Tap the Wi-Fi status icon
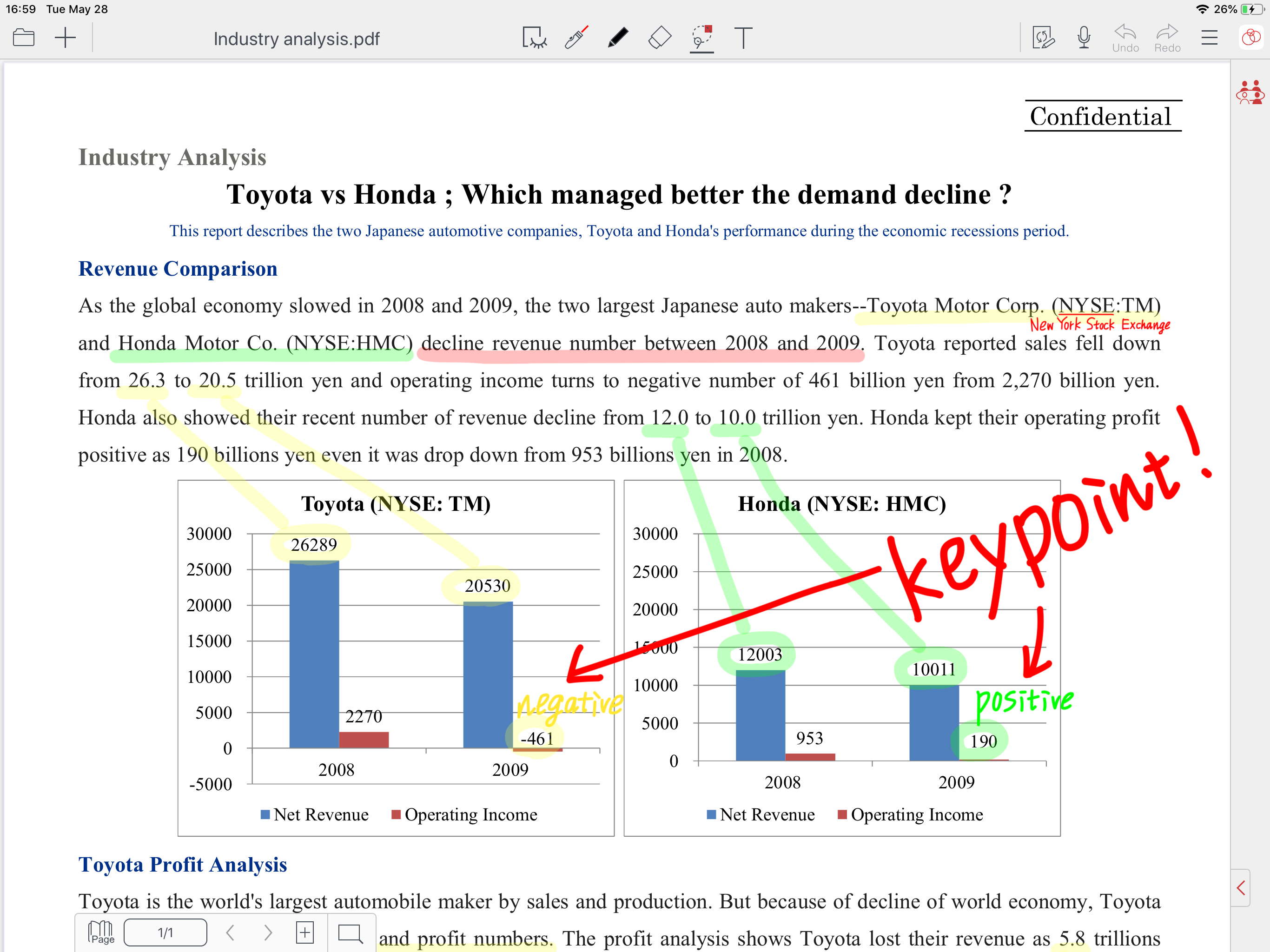The height and width of the screenshot is (952, 1270). (1202, 9)
